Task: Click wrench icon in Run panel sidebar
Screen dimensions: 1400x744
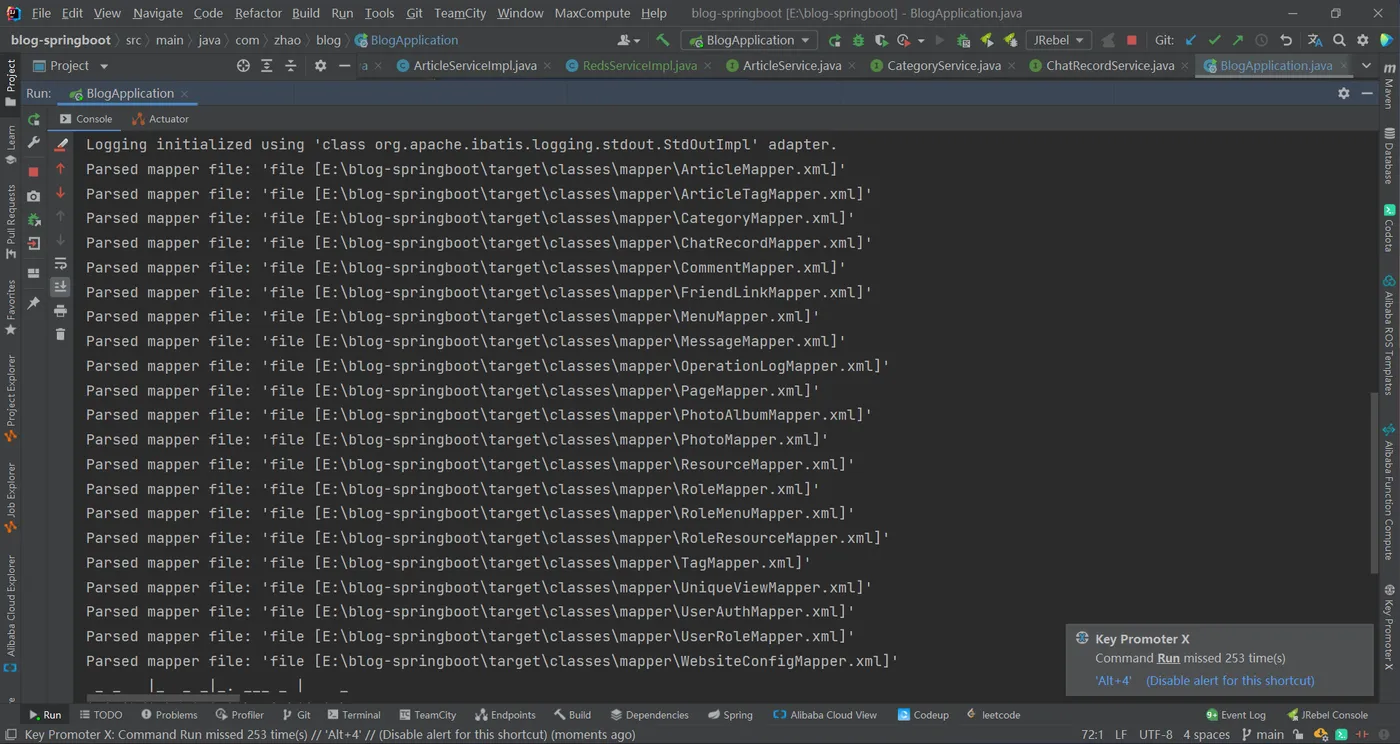Action: [34, 144]
